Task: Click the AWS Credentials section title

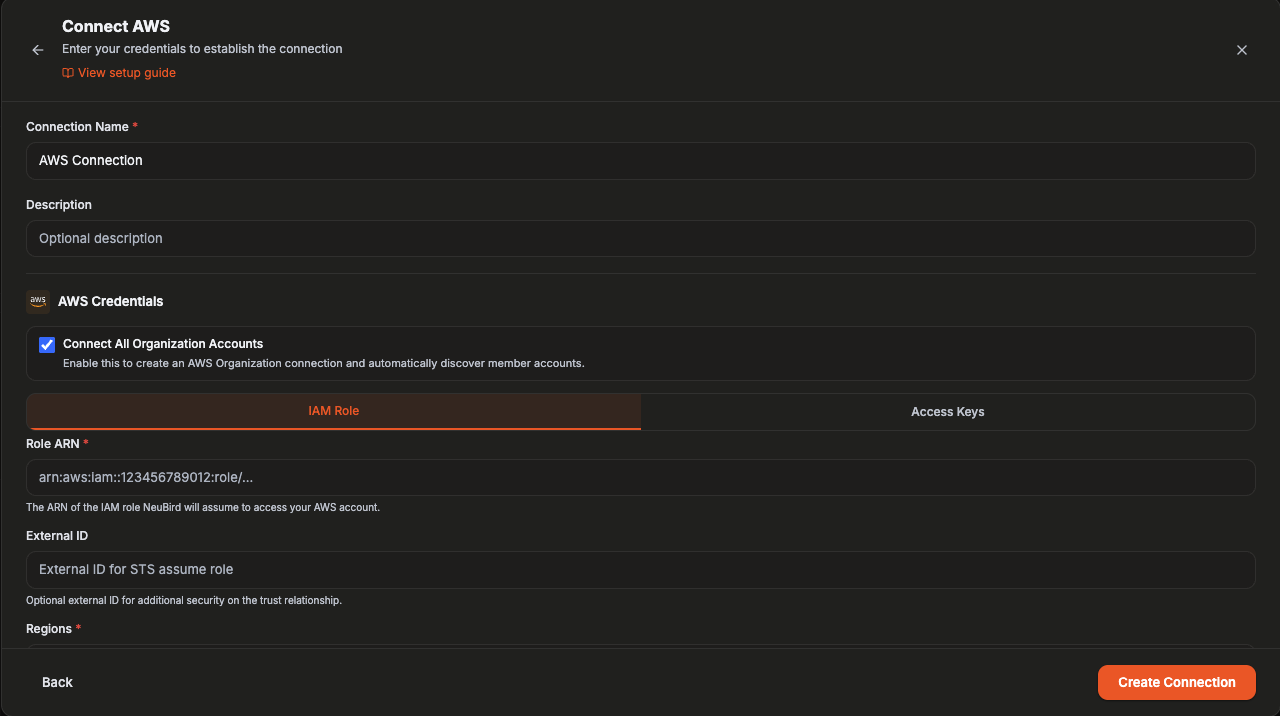Action: tap(111, 301)
